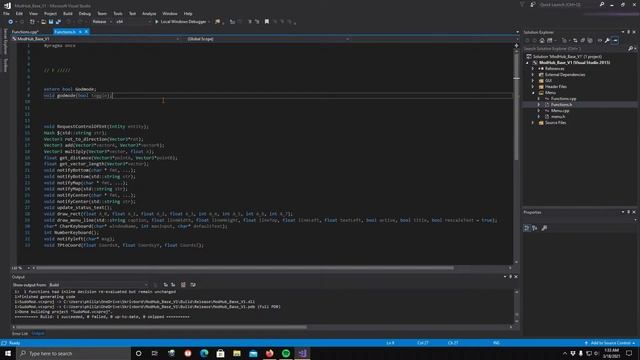This screenshot has width=640, height=360.
Task: Open Microsoft Edge from the taskbar
Action: [x=204, y=353]
